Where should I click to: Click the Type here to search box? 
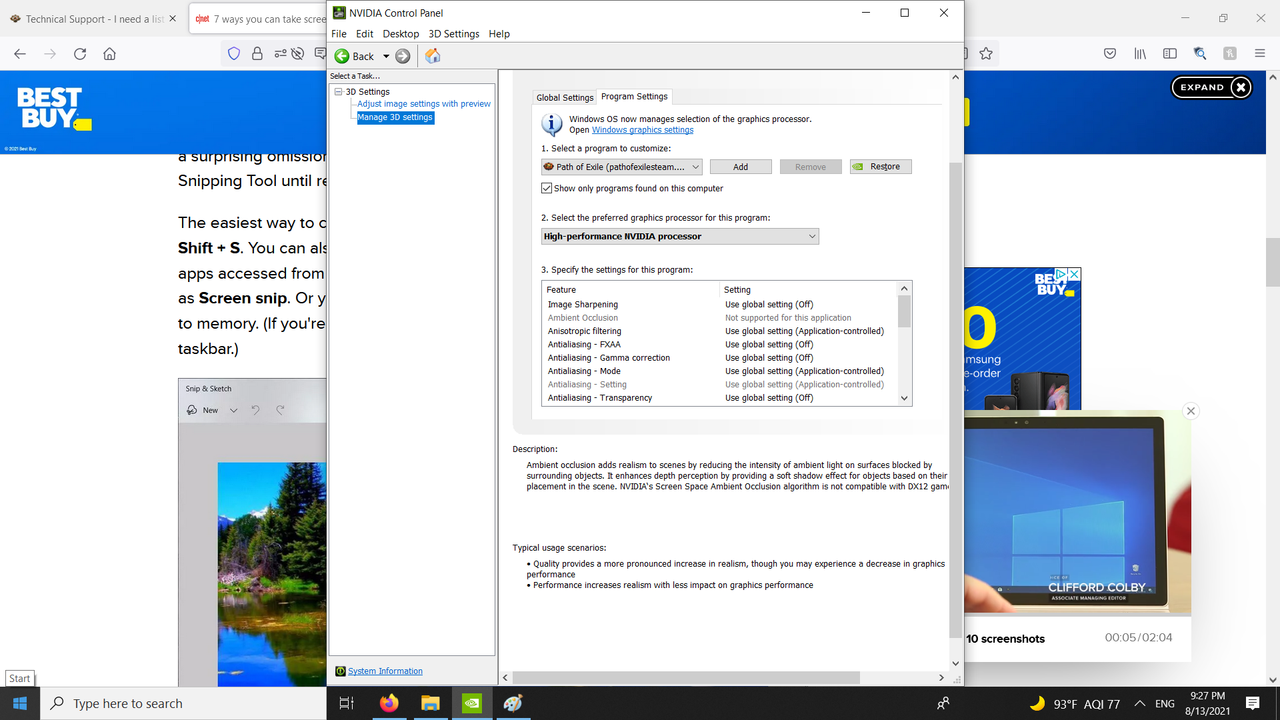(x=183, y=703)
